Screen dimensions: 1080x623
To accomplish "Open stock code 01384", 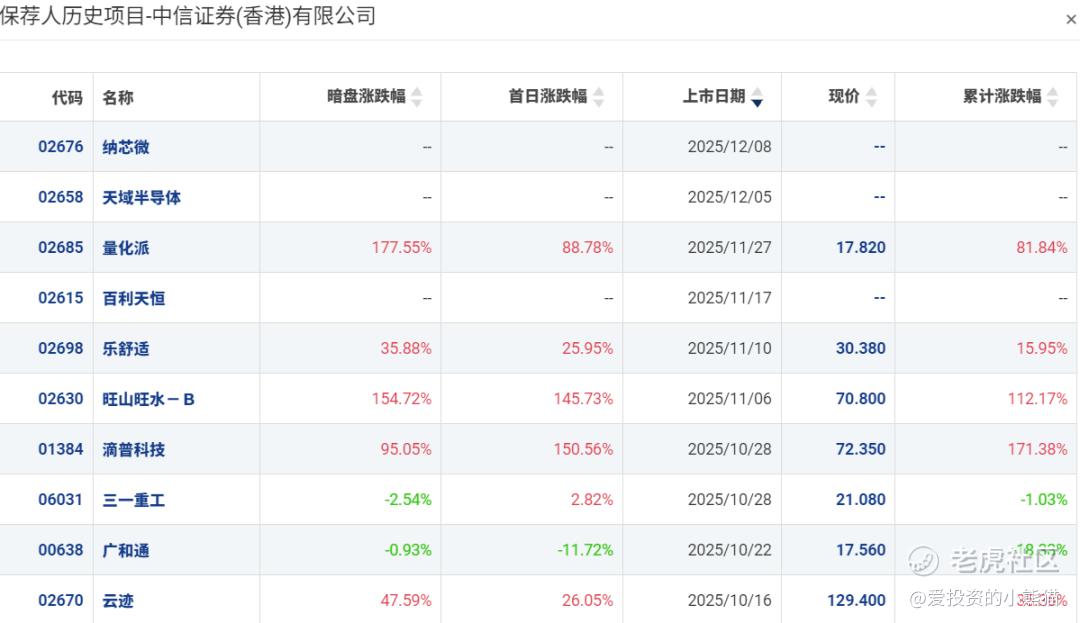I will click(61, 449).
